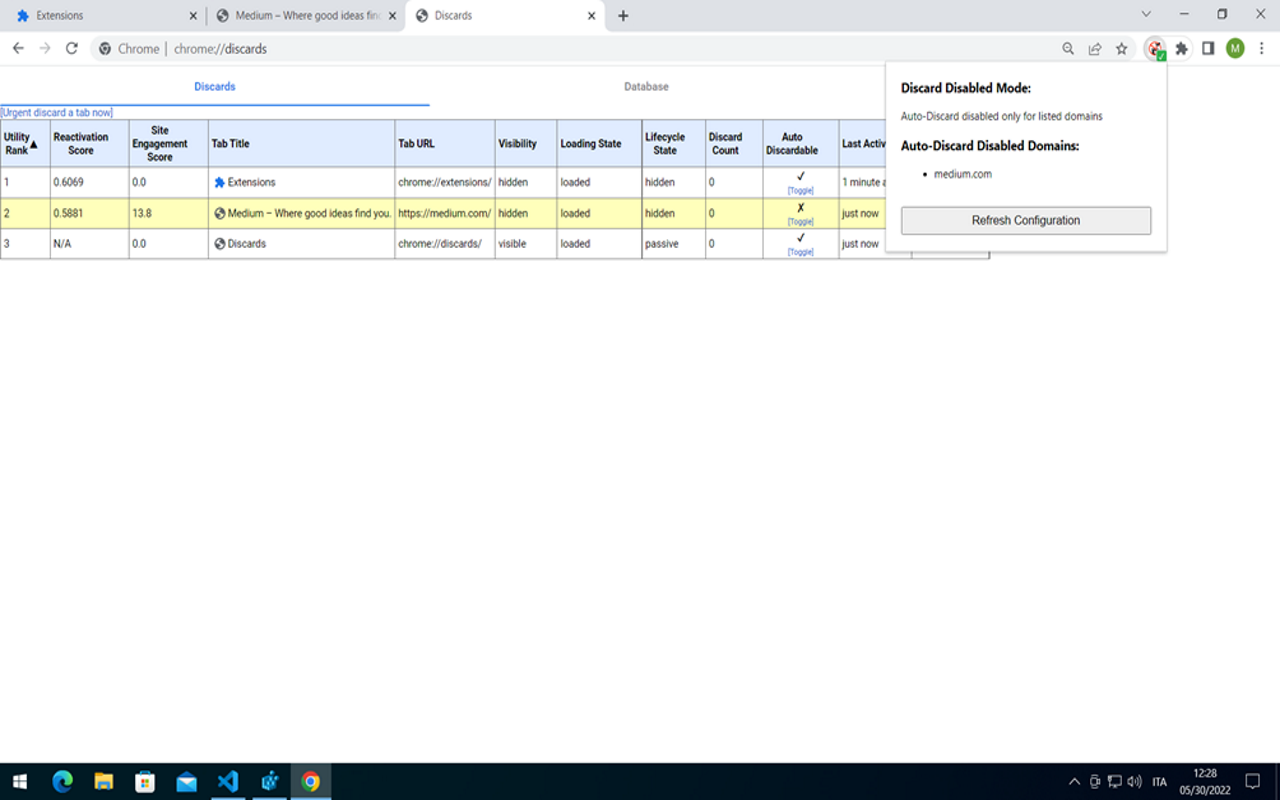Toggle the Chrome side panel icon
This screenshot has width=1280, height=800.
pyautogui.click(x=1208, y=48)
